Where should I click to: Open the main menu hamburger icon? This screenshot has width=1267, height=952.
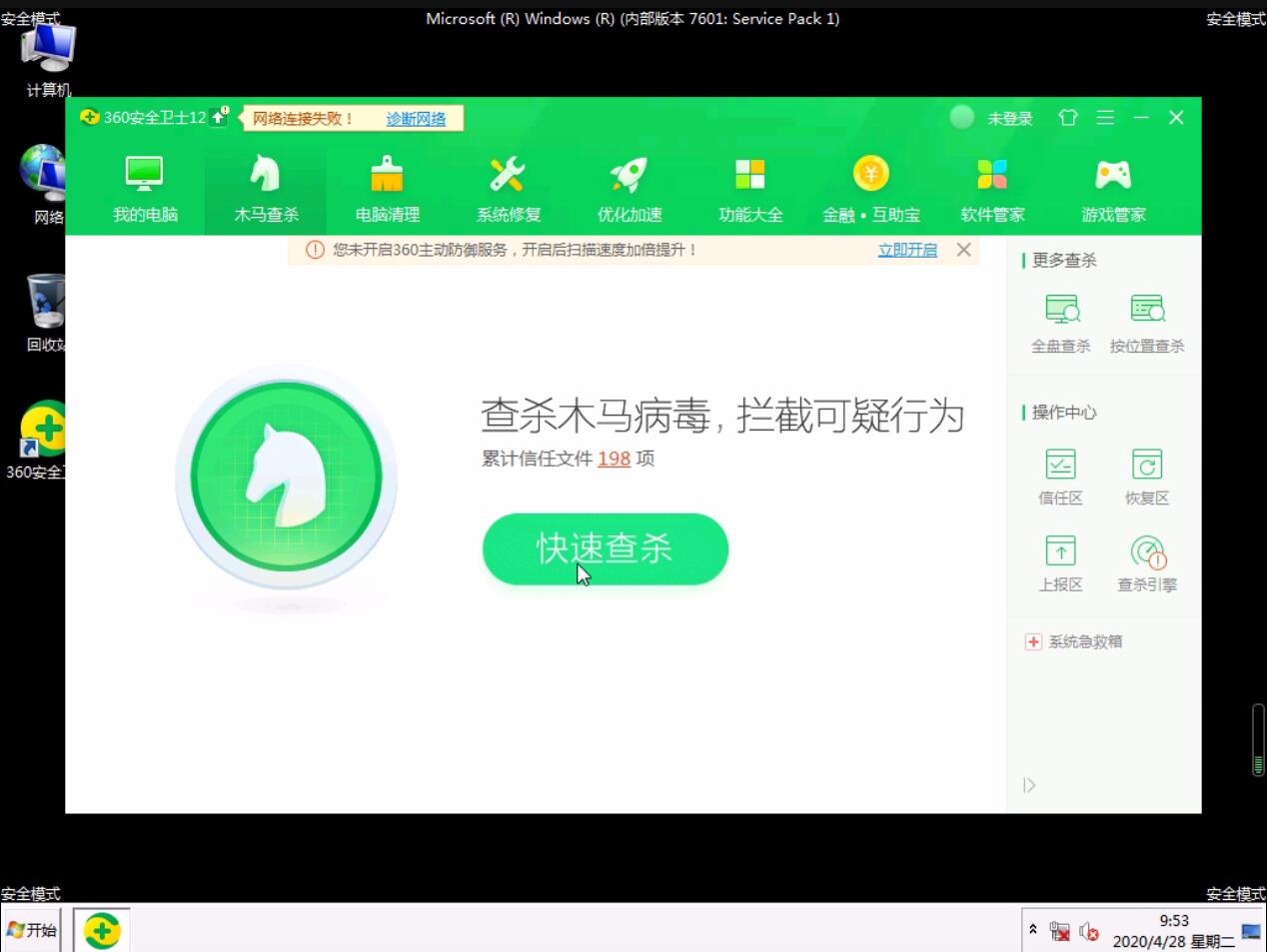coord(1105,118)
